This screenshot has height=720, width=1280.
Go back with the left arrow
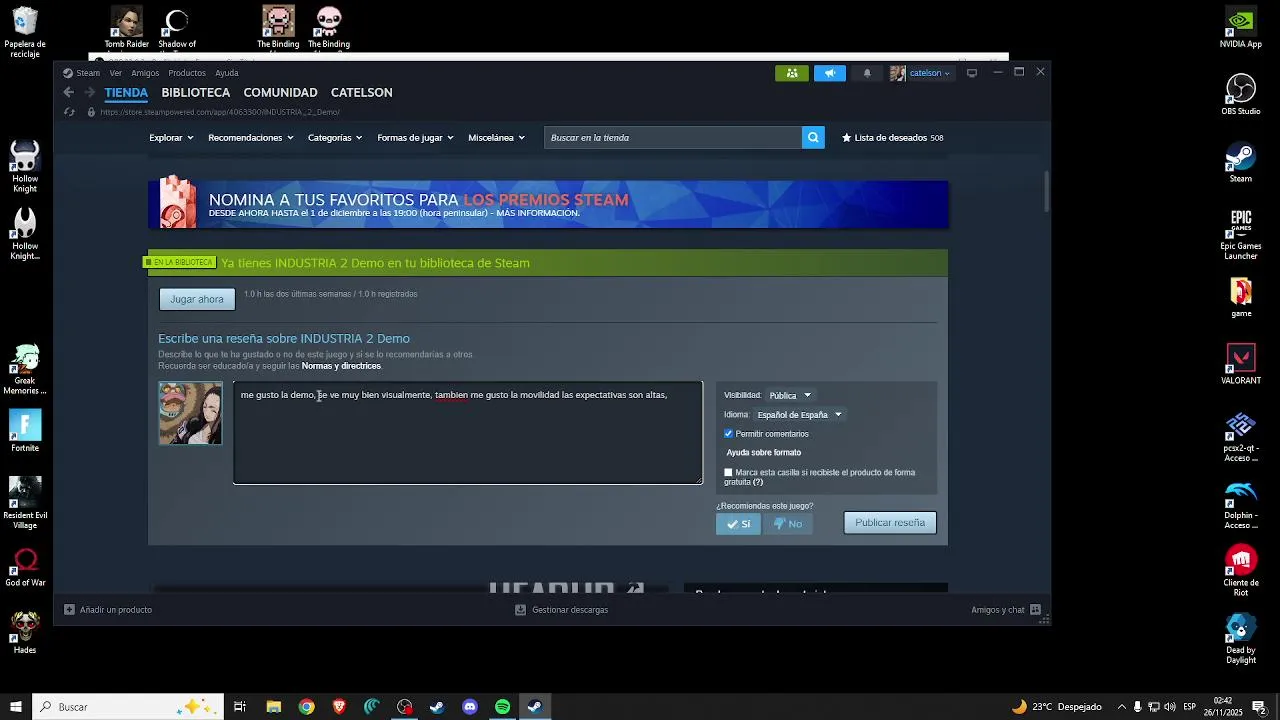(68, 92)
